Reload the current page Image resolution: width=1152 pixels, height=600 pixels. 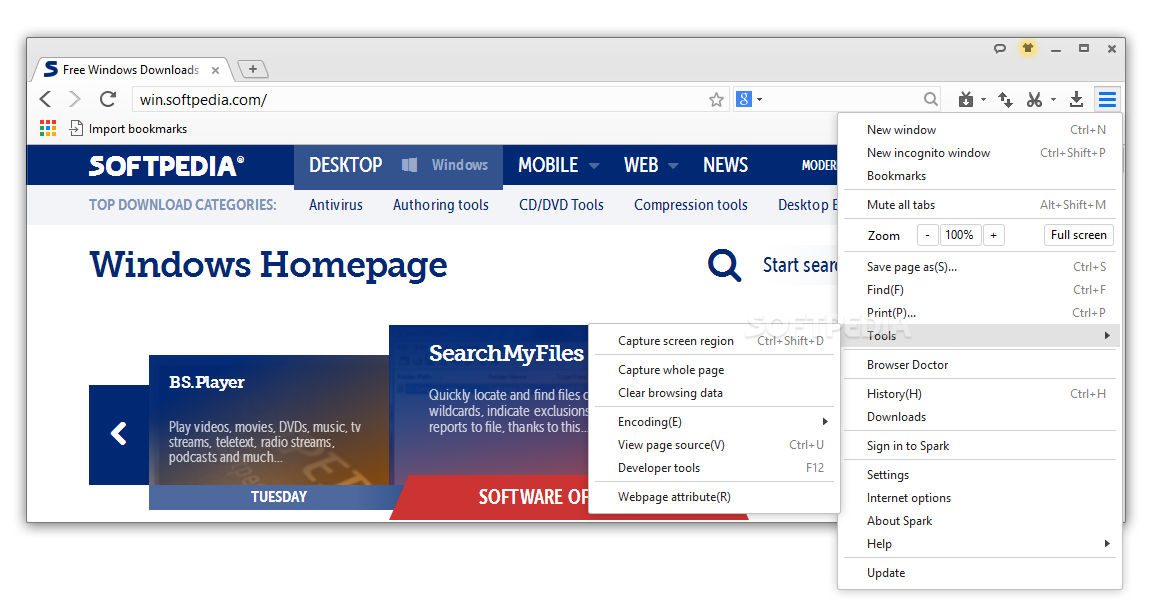coord(108,99)
